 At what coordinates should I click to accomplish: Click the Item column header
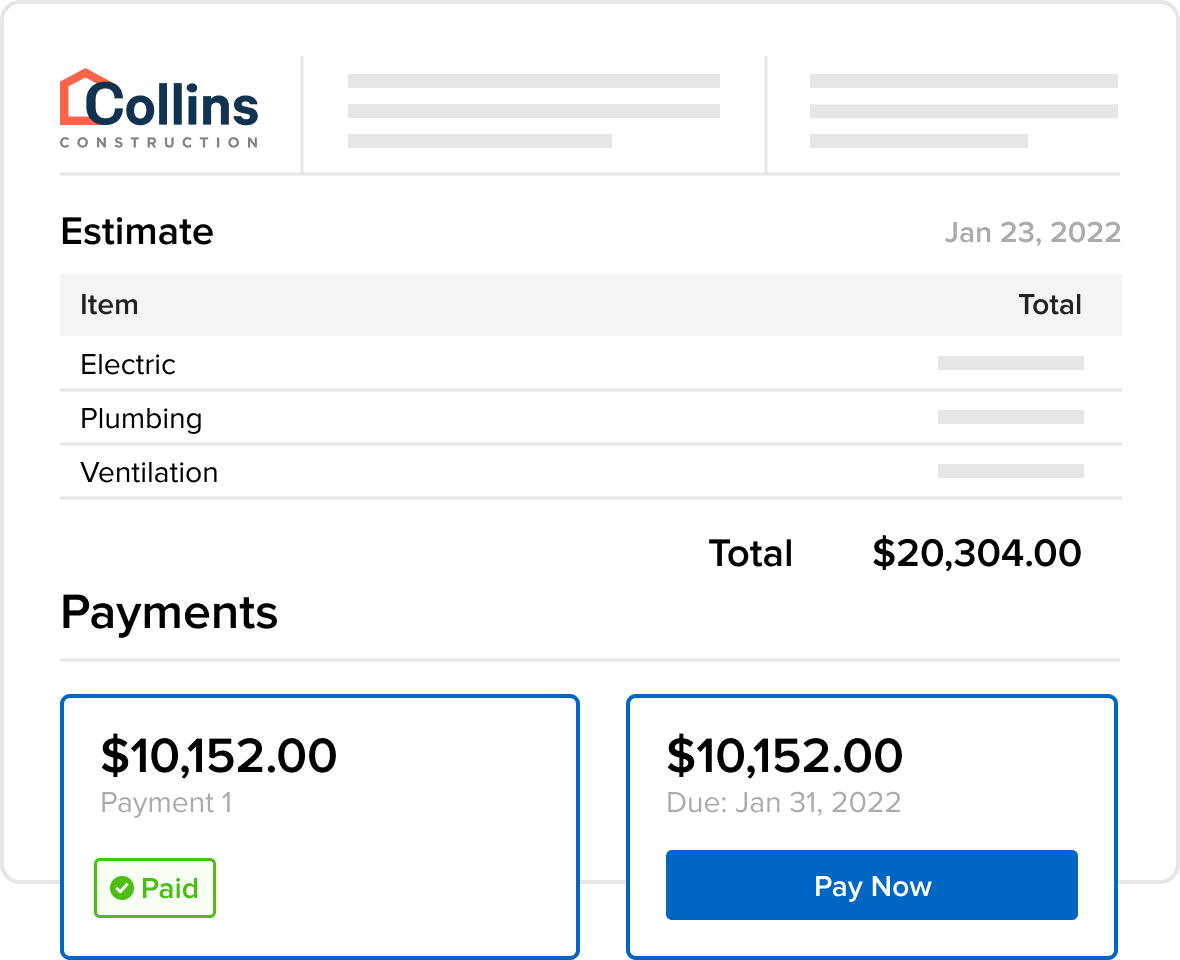click(109, 305)
